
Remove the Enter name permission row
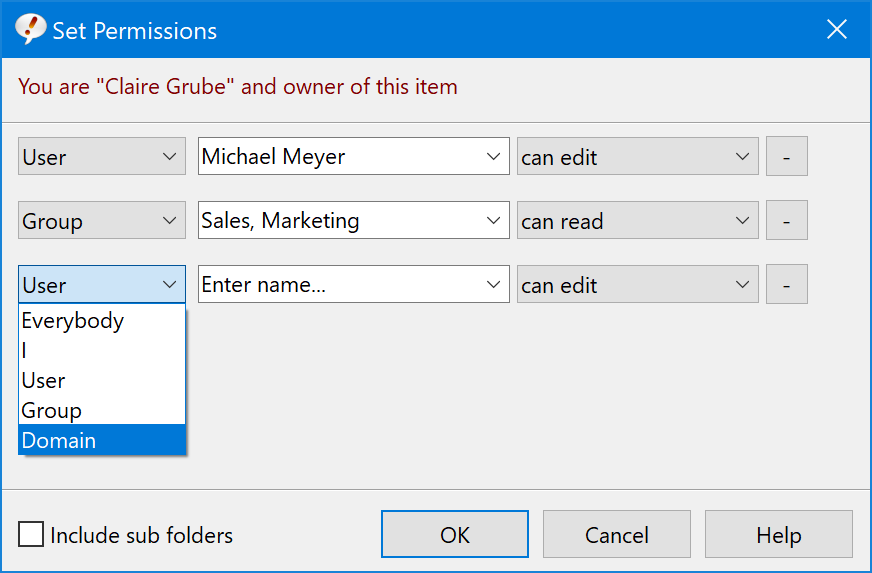(786, 284)
